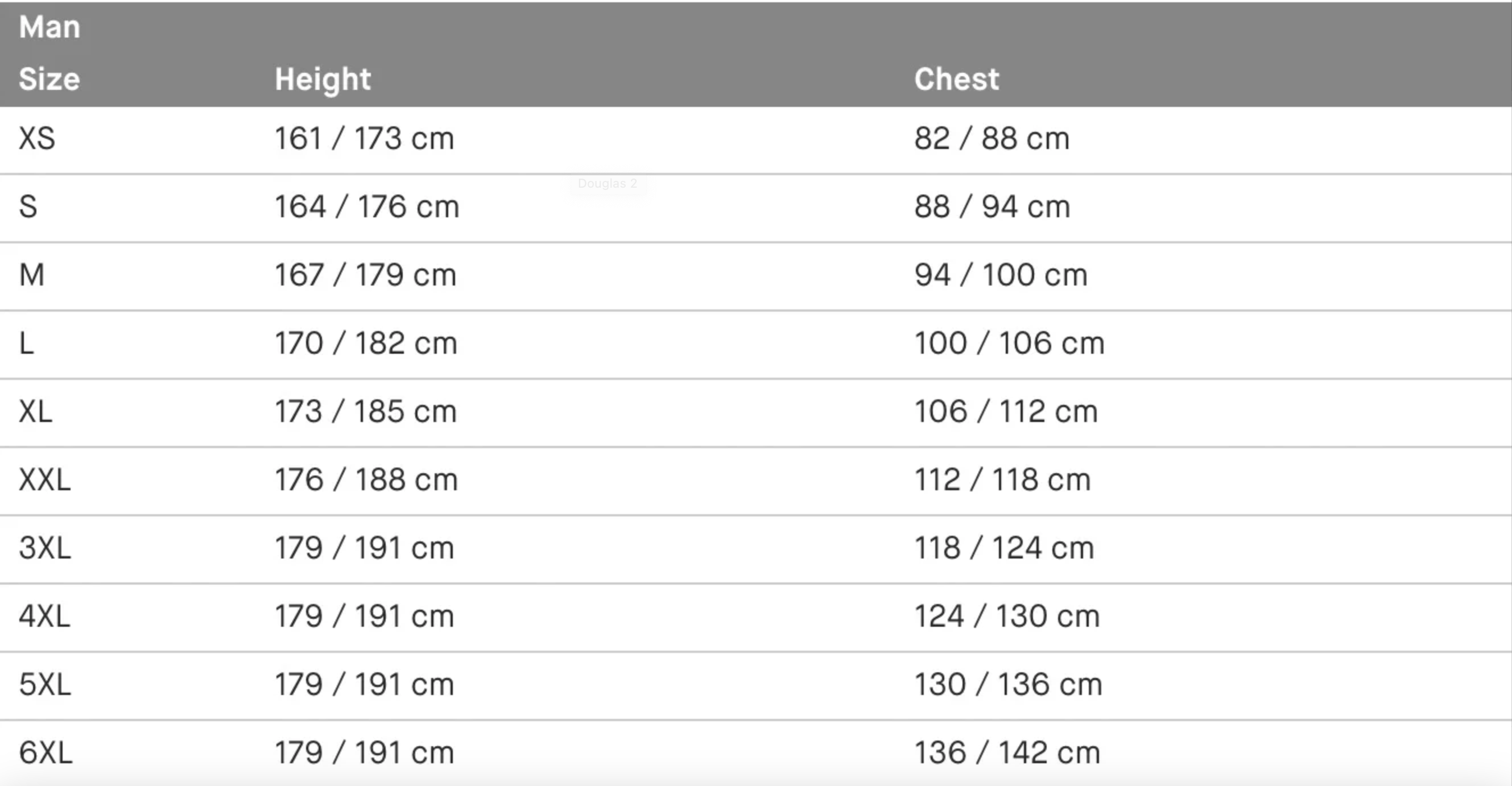Select the 4XL size row label

44,617
